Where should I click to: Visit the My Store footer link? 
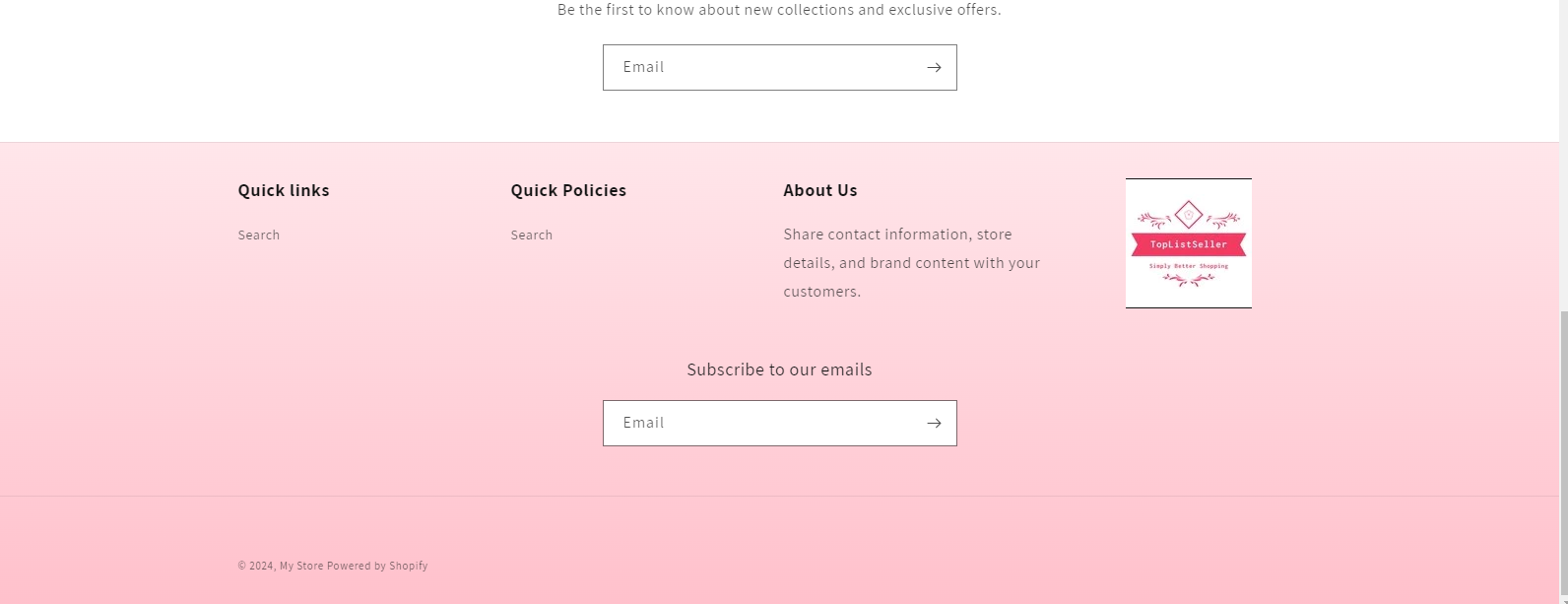[301, 566]
